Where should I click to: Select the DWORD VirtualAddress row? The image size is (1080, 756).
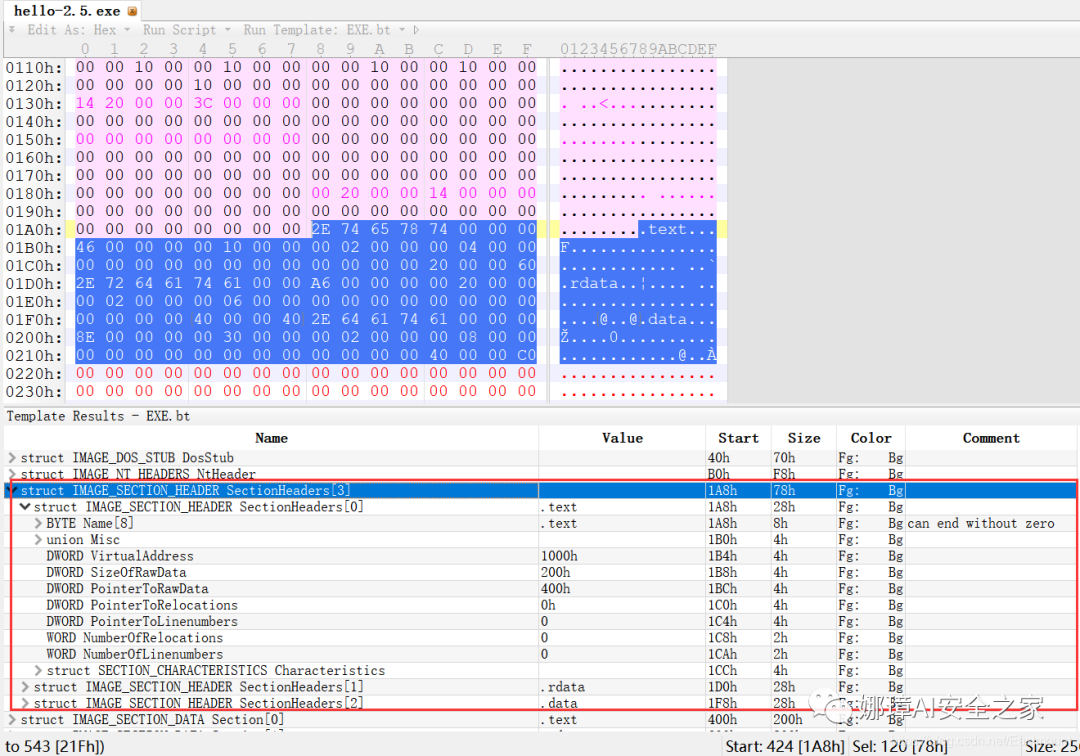[x=540, y=556]
